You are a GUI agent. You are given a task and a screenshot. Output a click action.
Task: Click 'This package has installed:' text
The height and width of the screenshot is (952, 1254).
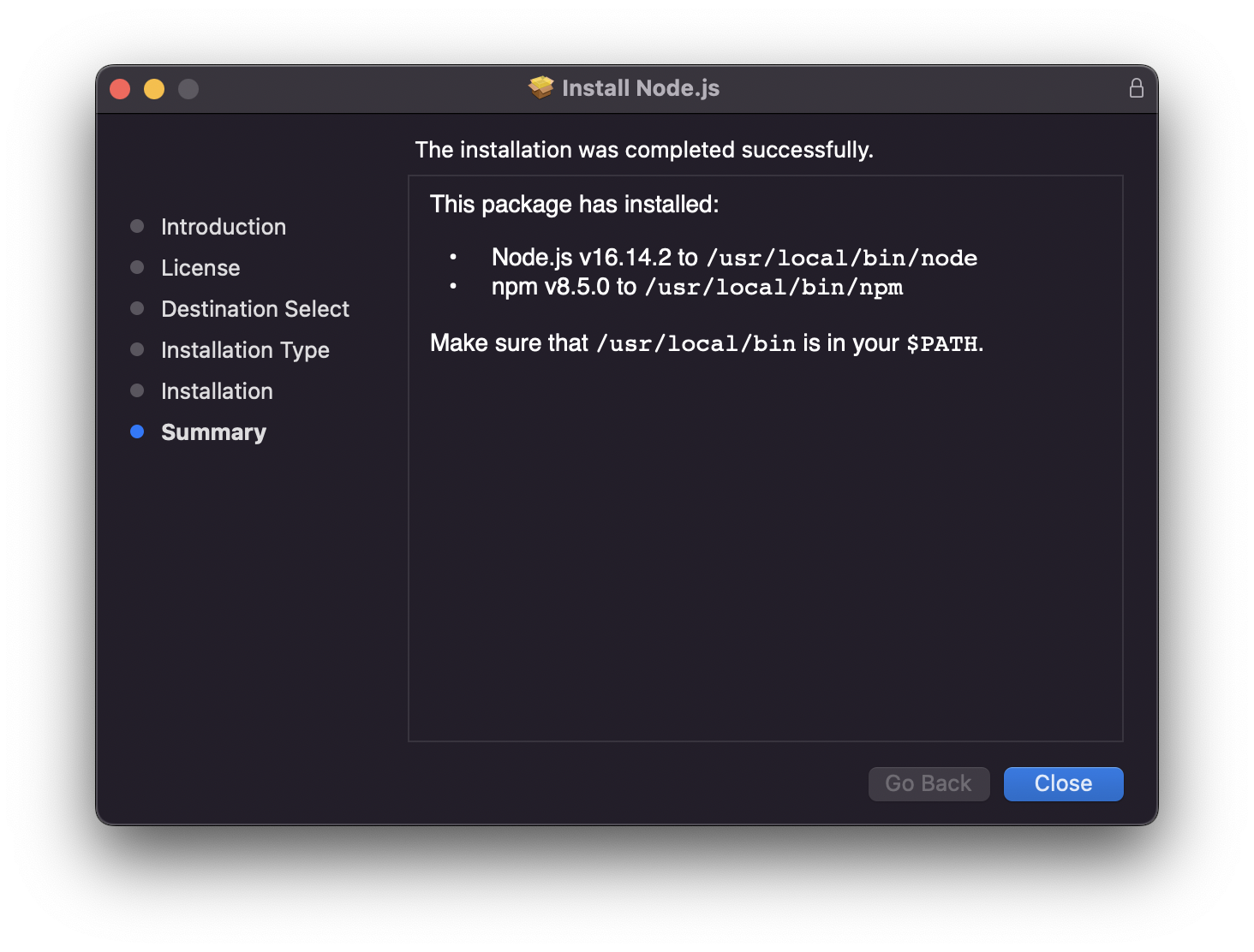[x=574, y=205]
